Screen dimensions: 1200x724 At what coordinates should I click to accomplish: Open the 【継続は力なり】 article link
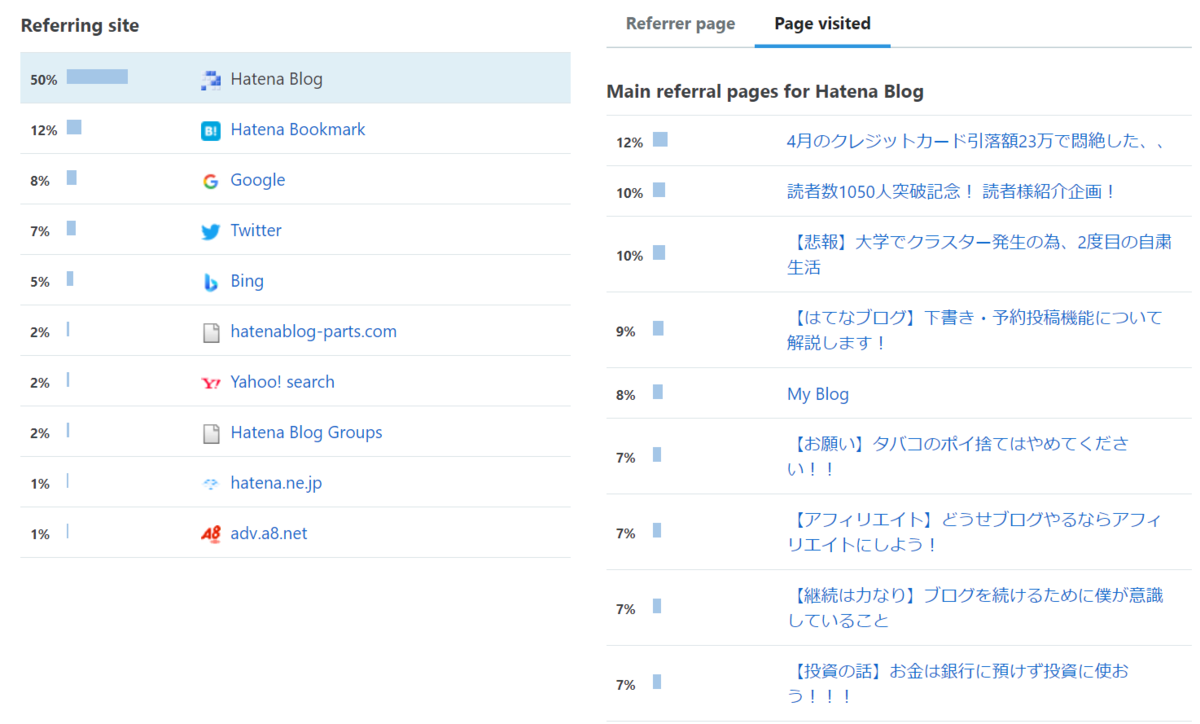[x=975, y=608]
